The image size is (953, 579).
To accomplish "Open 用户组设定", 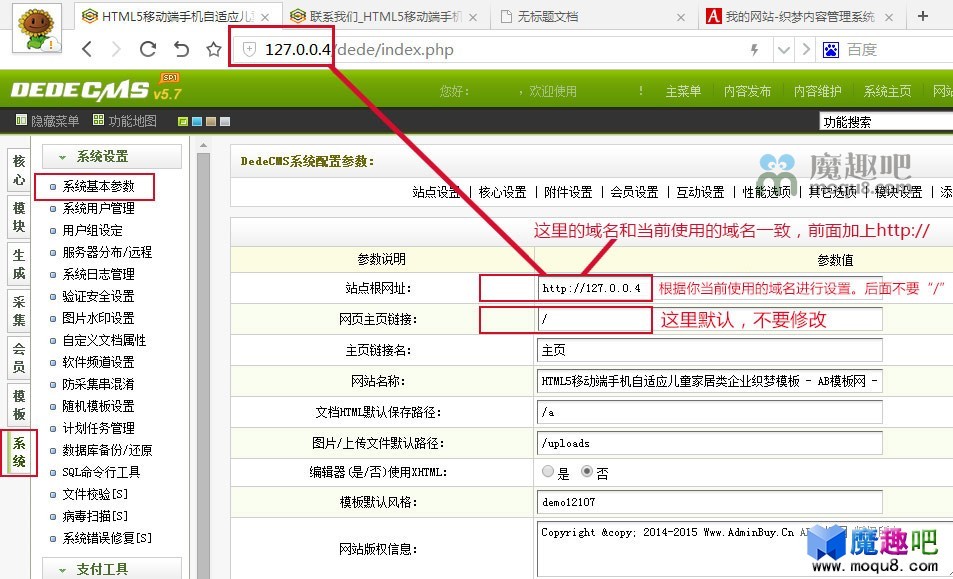I will tap(92, 230).
